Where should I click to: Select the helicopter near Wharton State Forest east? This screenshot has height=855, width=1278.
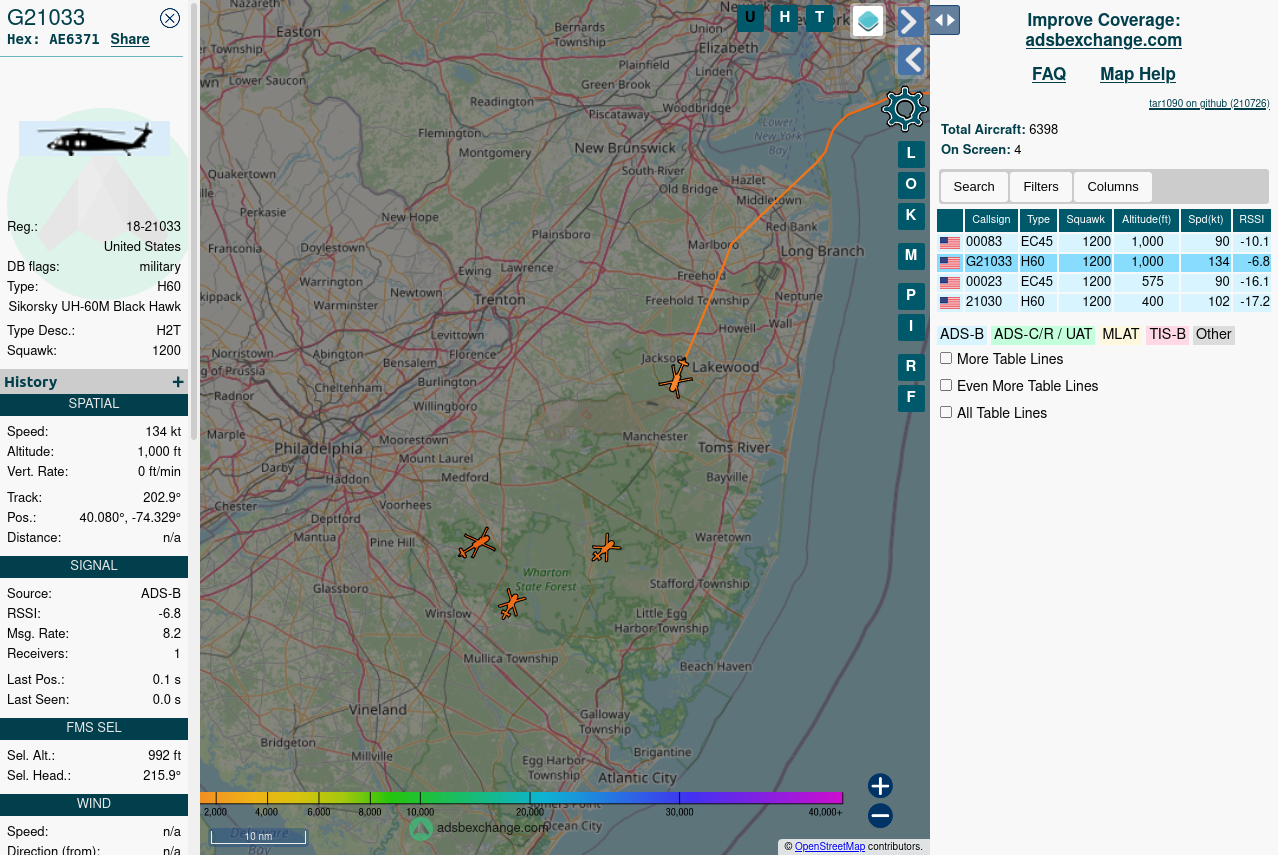(606, 548)
